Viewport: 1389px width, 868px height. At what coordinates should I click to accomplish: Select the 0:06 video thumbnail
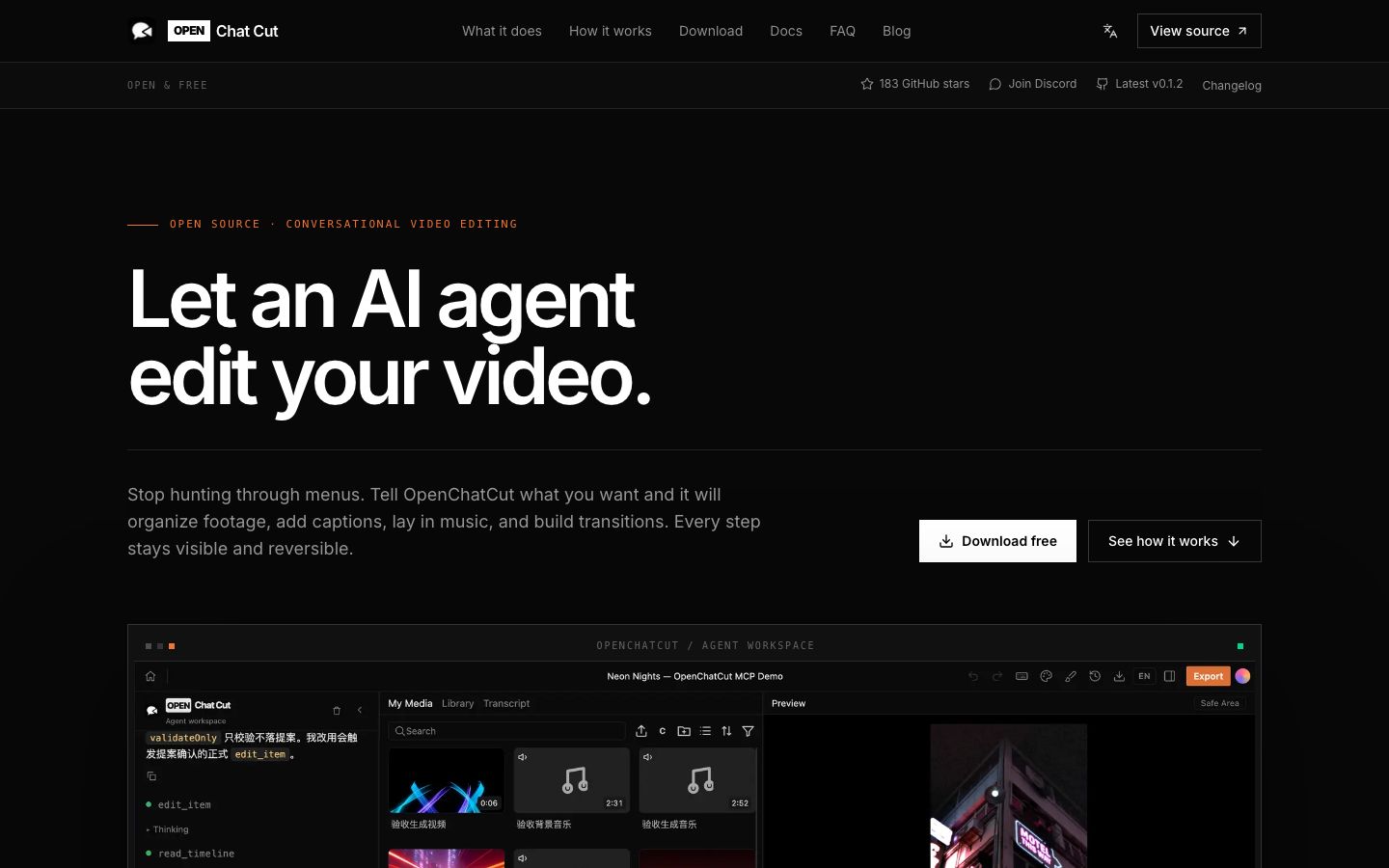click(447, 780)
